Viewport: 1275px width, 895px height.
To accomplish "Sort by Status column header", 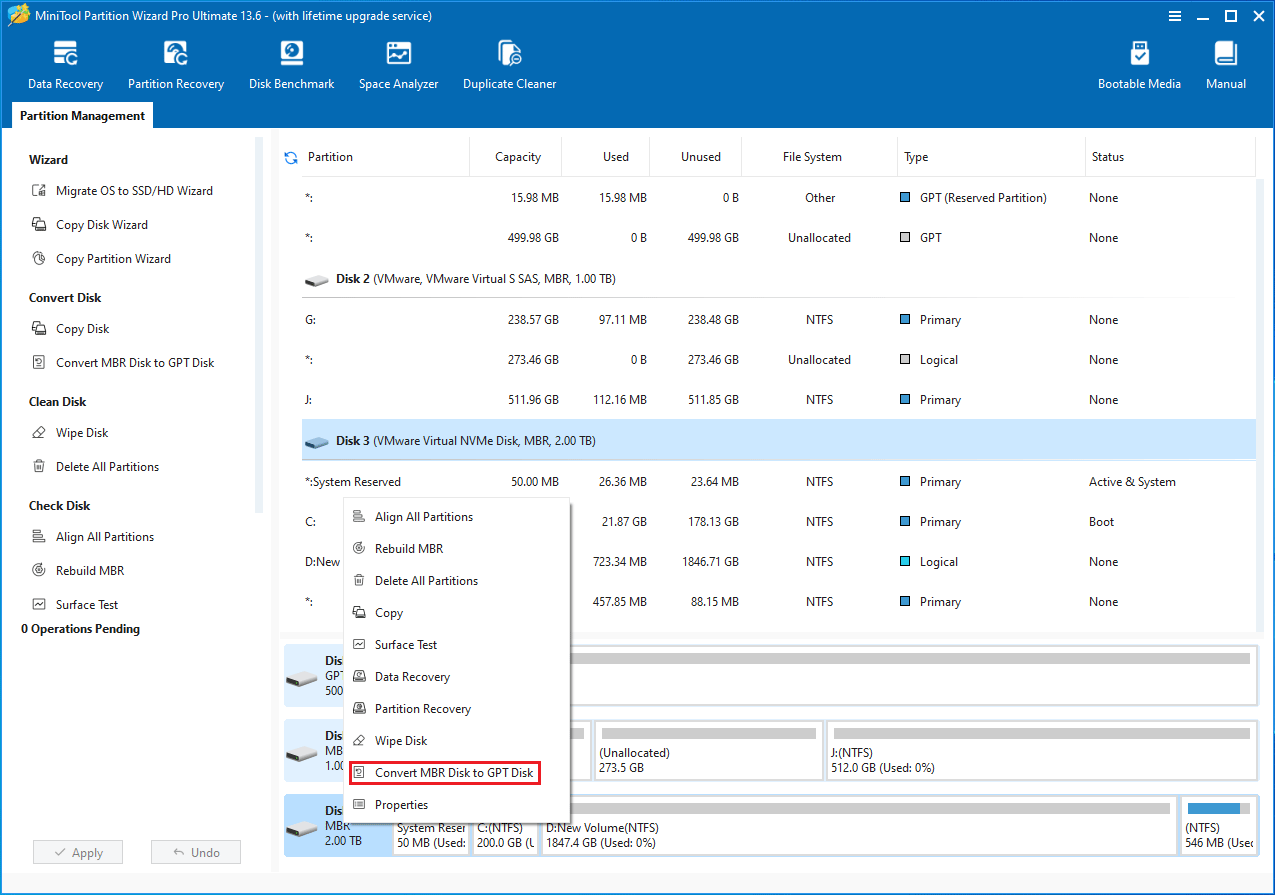I will pos(1170,157).
